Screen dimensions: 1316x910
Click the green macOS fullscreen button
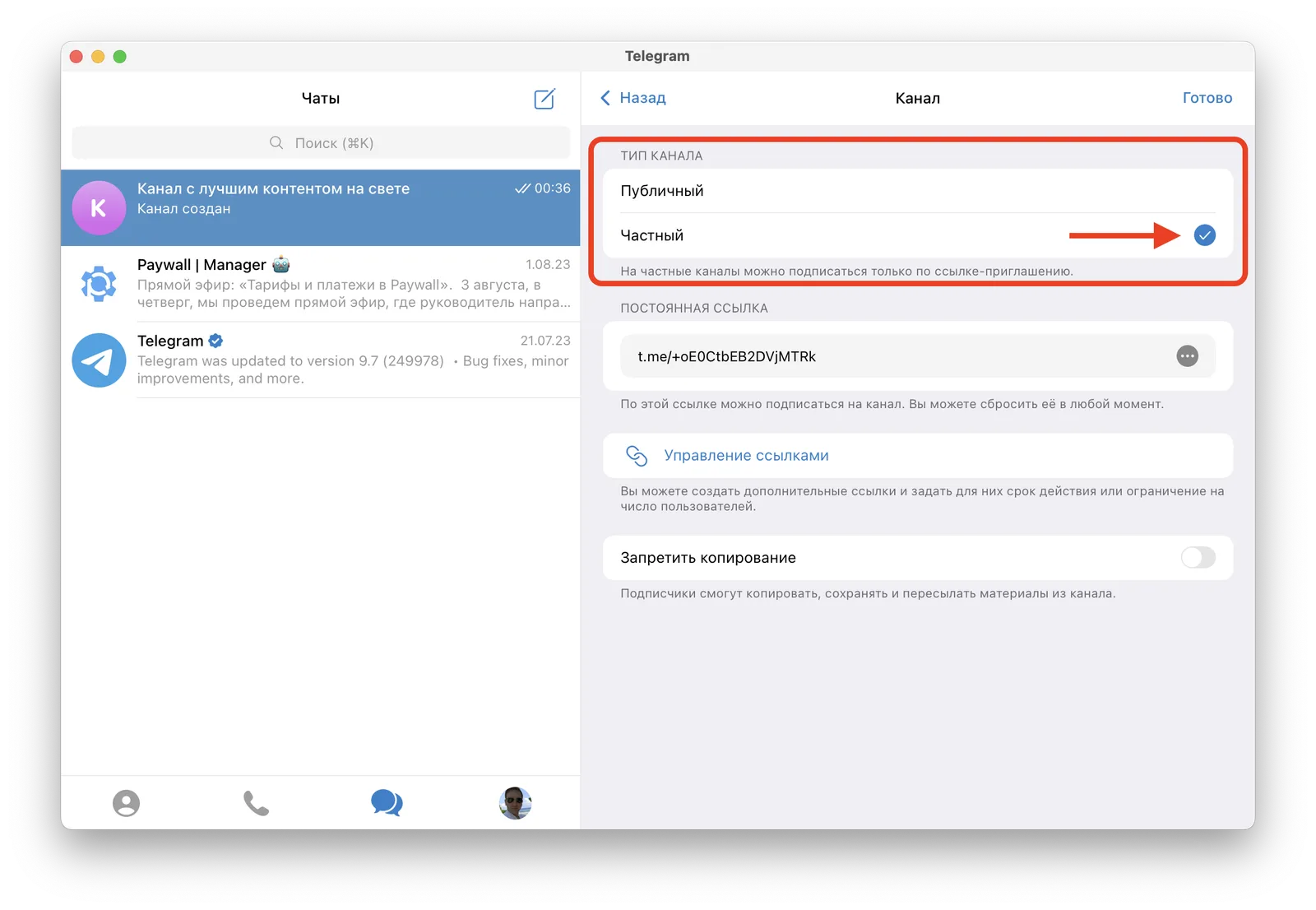[x=120, y=56]
